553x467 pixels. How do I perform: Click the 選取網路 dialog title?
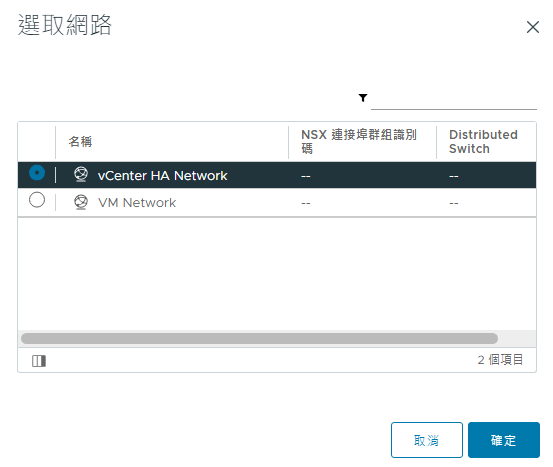[x=65, y=25]
